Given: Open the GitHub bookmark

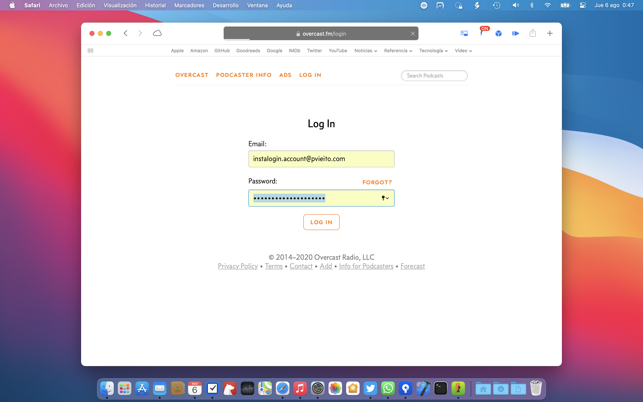Looking at the screenshot, I should click(x=222, y=50).
